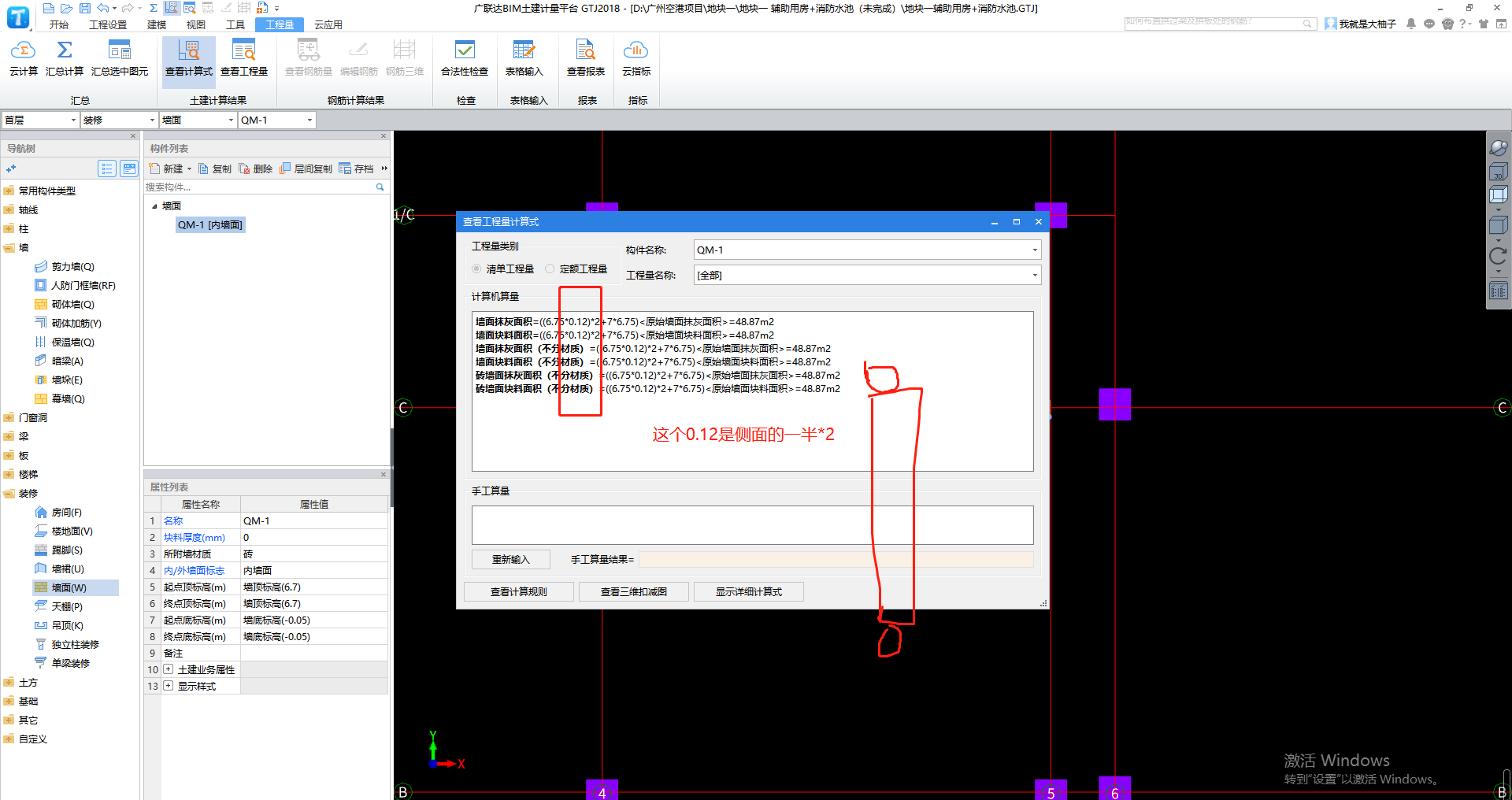Click the open folder icon in quick access bar
Viewport: 1512px width, 800px height.
[x=66, y=8]
